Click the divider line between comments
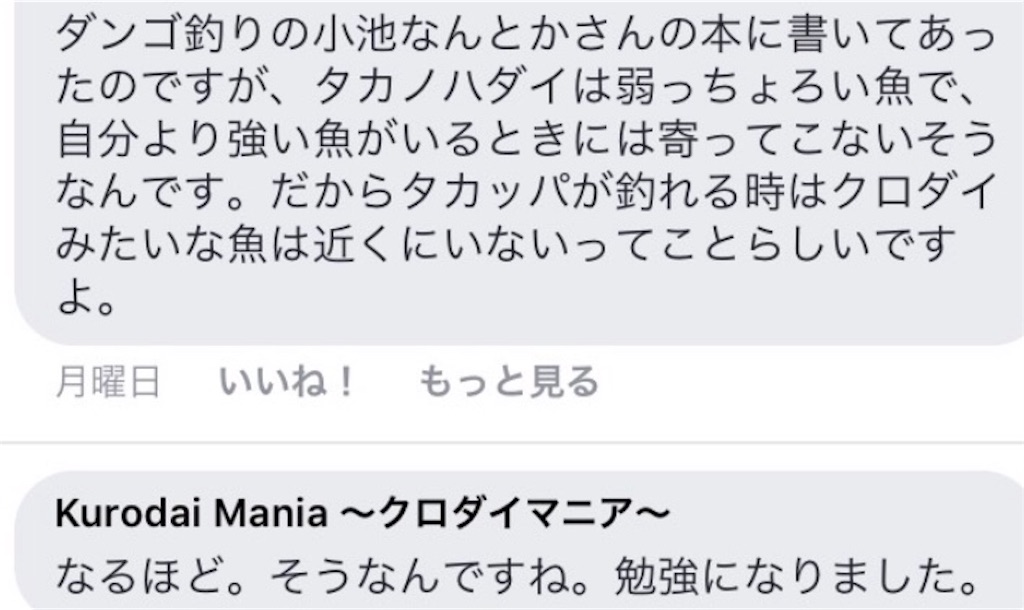1024x610 pixels. point(512,443)
